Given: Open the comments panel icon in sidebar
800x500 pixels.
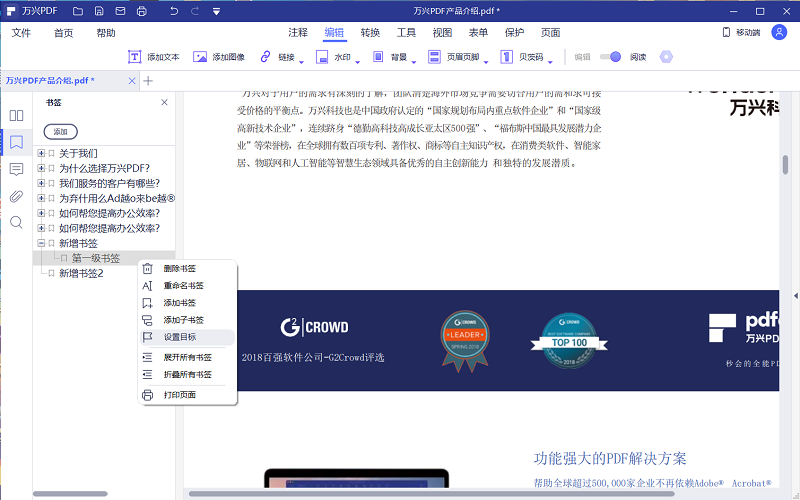Looking at the screenshot, I should click(x=16, y=169).
